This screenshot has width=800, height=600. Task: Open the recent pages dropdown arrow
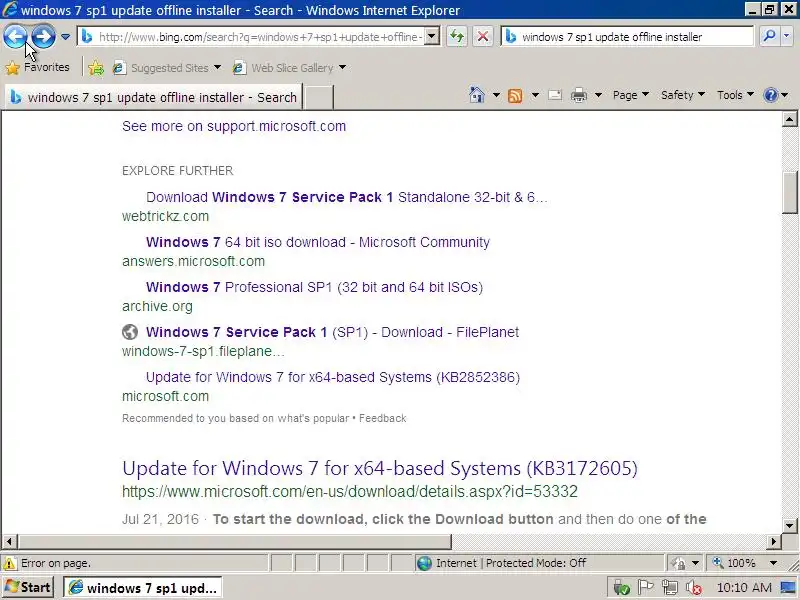[65, 37]
